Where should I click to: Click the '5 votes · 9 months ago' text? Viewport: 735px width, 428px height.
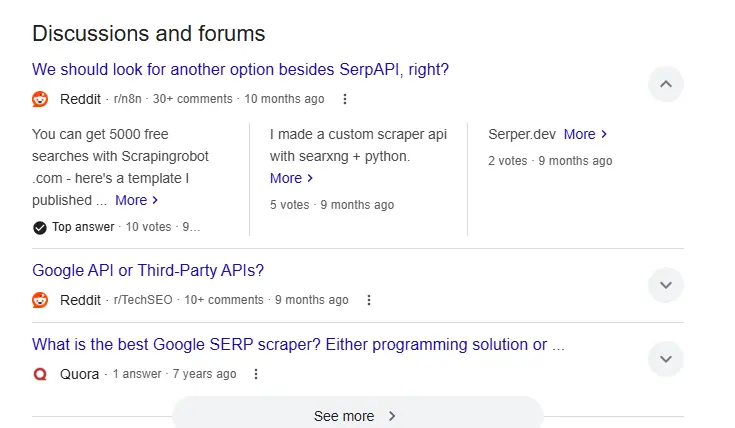coord(332,205)
